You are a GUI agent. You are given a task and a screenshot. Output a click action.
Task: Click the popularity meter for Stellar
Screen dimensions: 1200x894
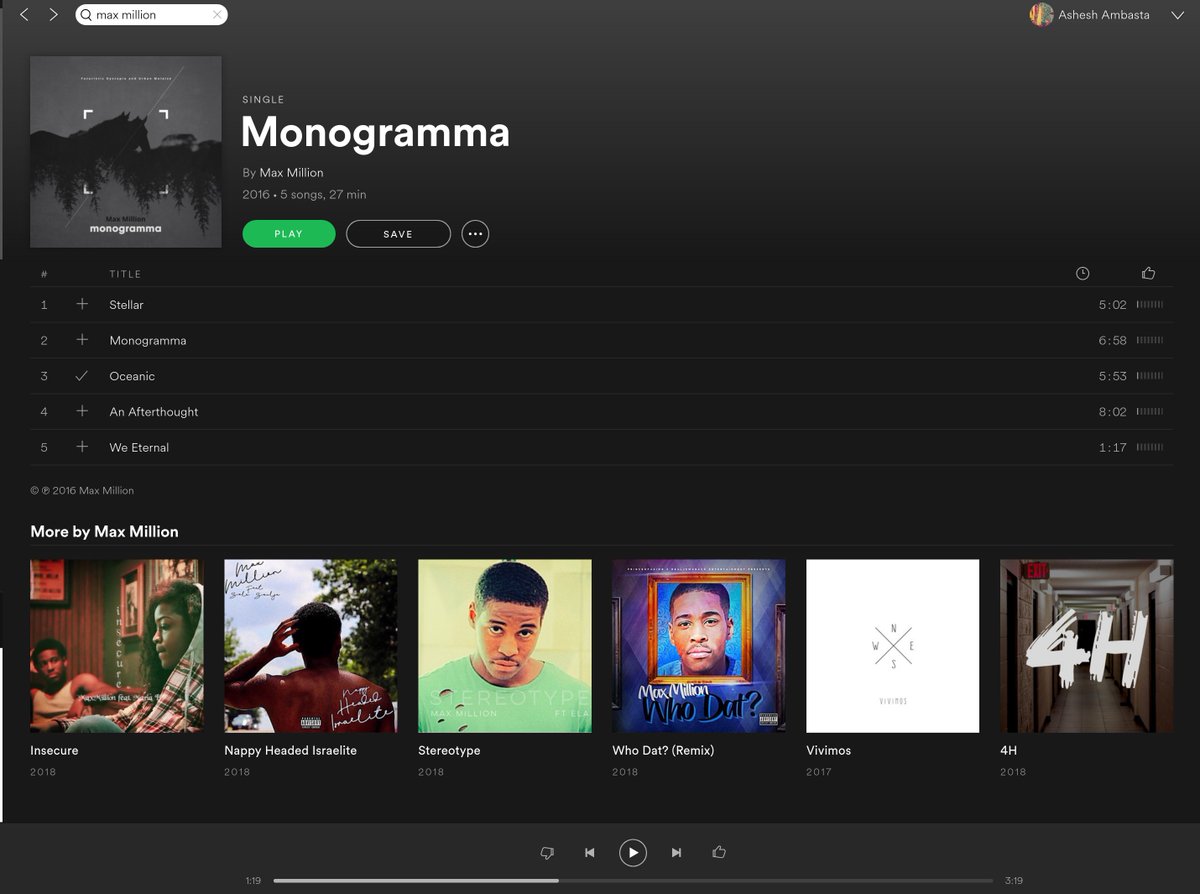point(1150,305)
